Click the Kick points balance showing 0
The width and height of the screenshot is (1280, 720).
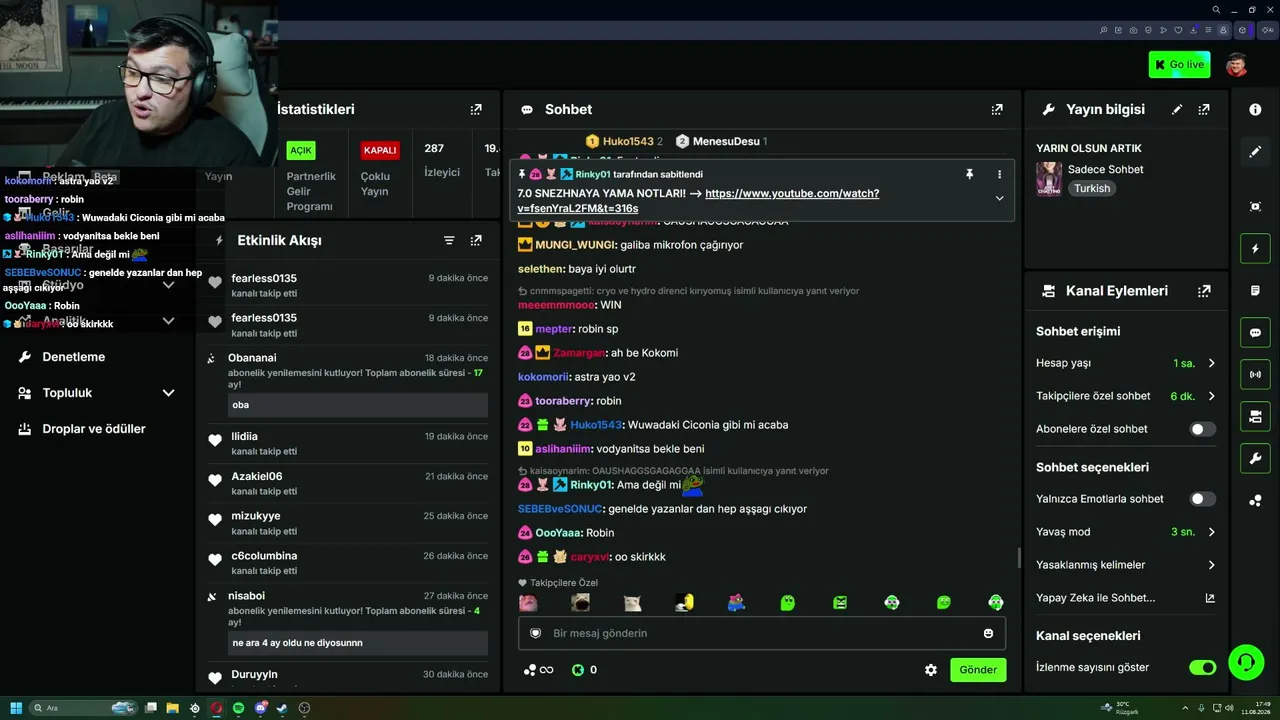click(584, 670)
